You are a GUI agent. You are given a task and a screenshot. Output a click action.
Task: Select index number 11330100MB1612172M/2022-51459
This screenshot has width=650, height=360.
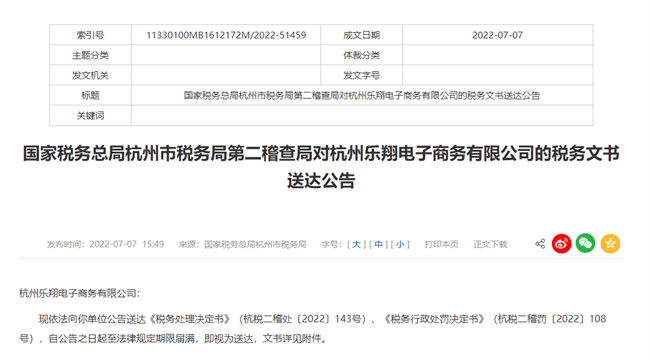(226, 35)
